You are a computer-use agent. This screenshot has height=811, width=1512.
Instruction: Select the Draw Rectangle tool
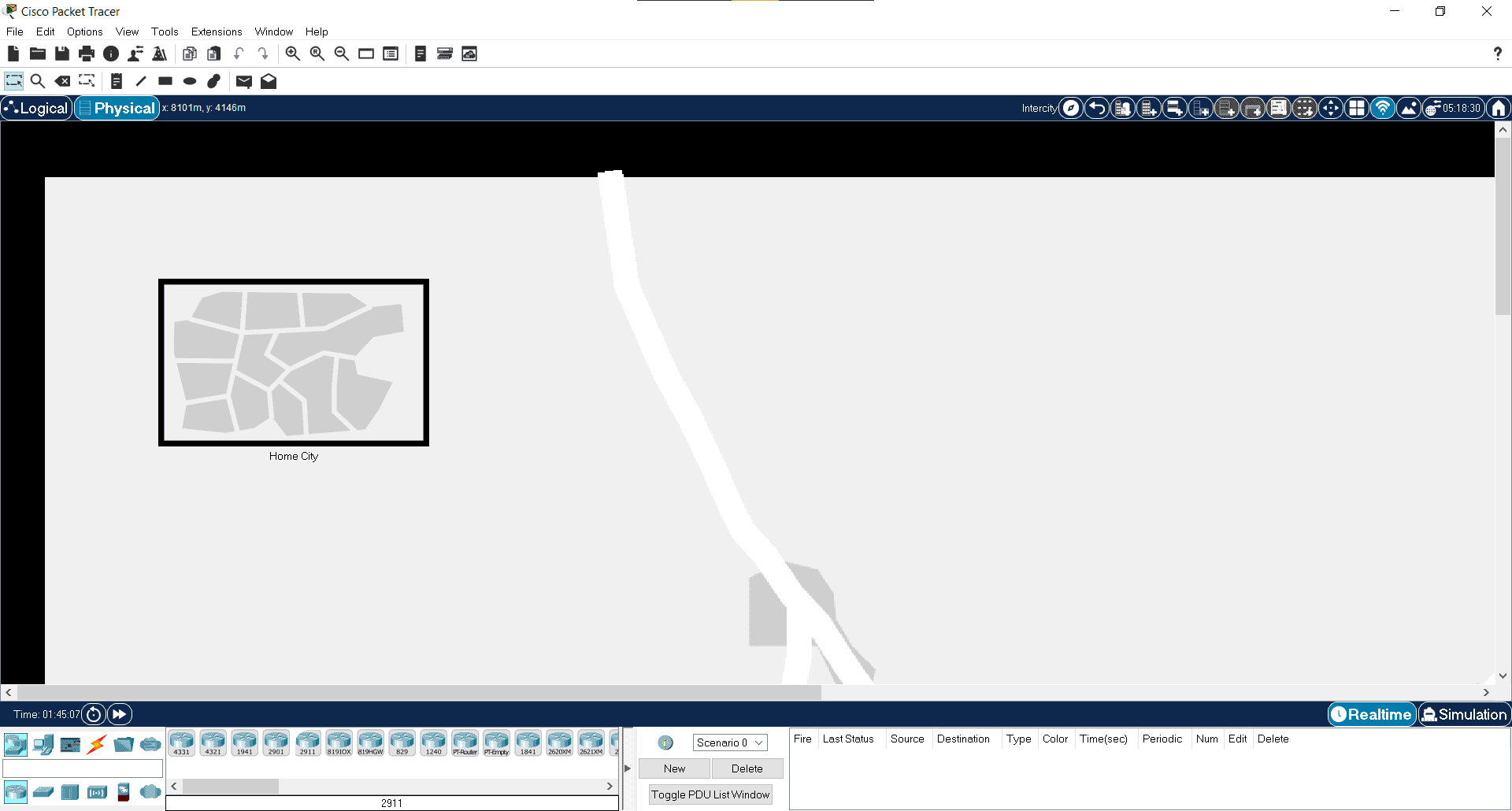(165, 81)
